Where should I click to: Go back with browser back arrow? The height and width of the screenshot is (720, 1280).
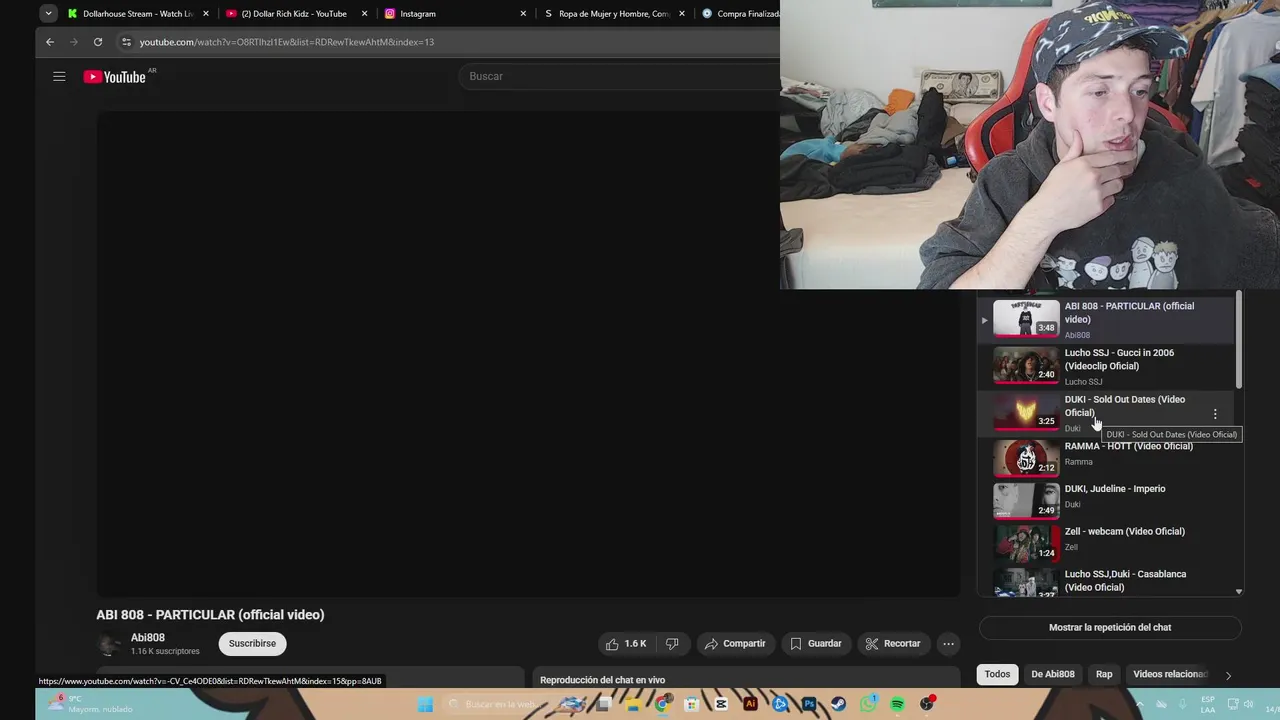tap(50, 42)
